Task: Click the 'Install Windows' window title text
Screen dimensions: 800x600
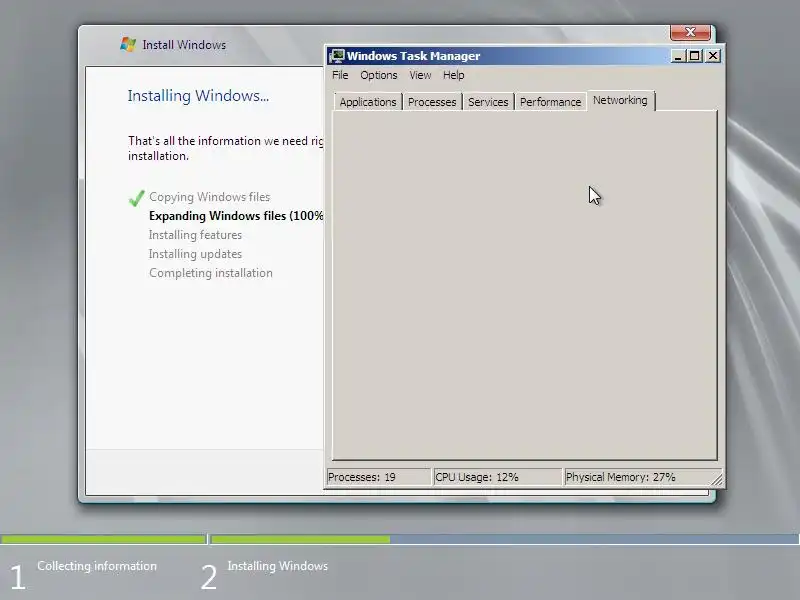Action: point(184,45)
